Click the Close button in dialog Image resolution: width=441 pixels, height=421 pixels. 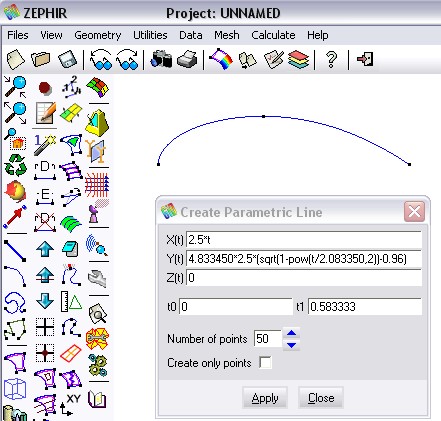coord(321,397)
